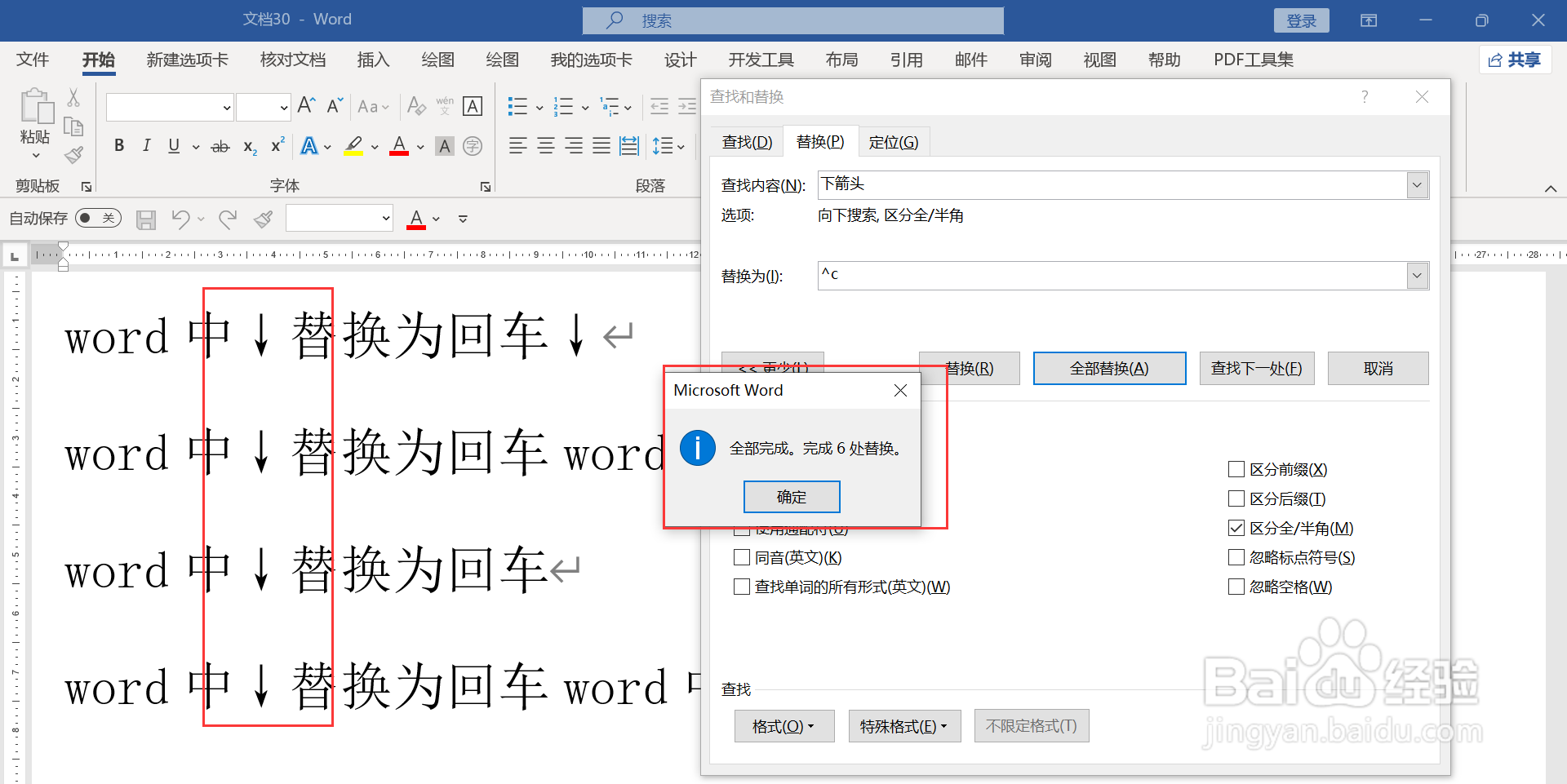Open the 审阅 ribbon tab
1567x784 pixels.
pos(1035,60)
